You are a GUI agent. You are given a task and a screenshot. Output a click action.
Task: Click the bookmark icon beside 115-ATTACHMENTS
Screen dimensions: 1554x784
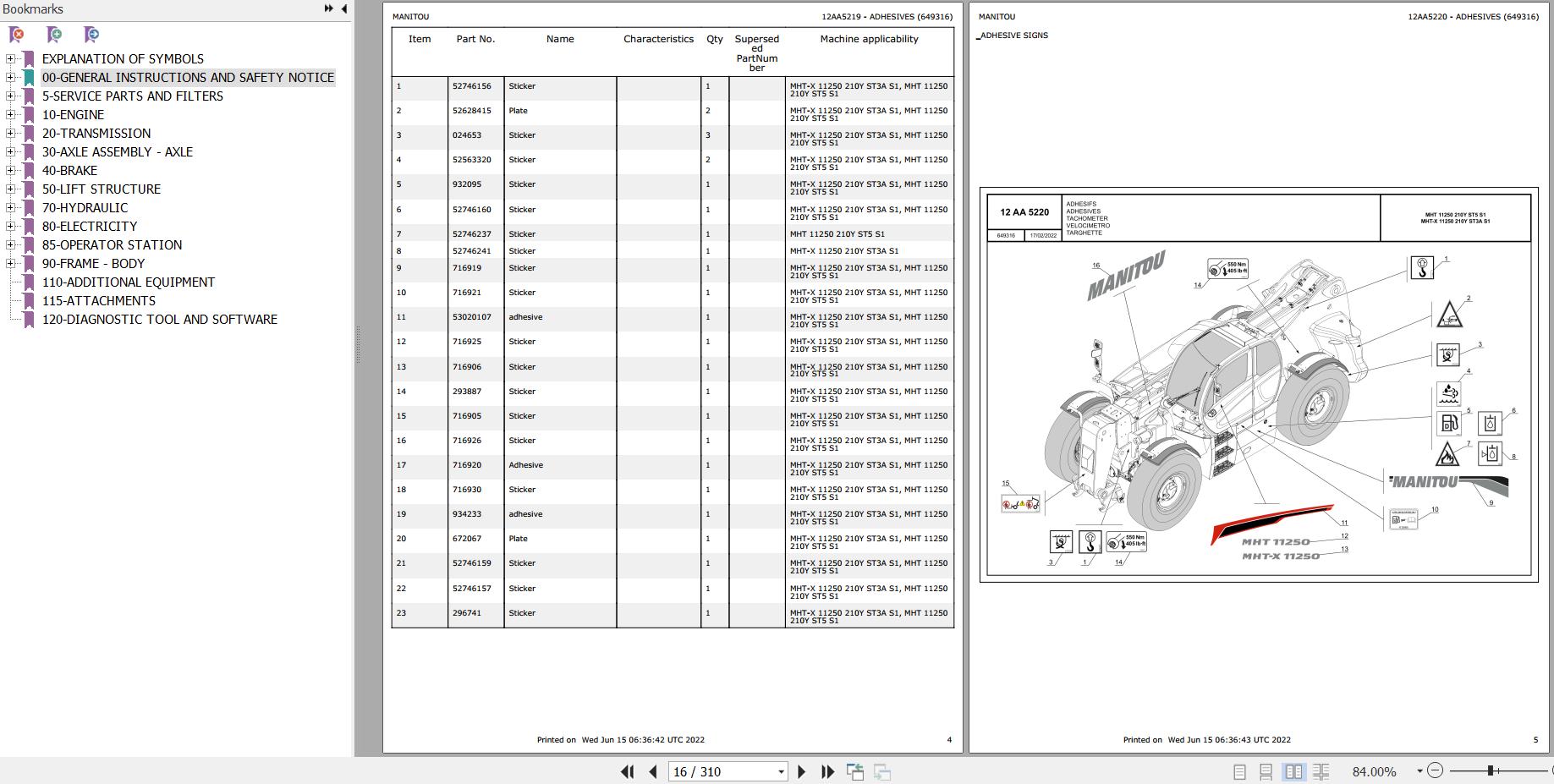point(29,301)
